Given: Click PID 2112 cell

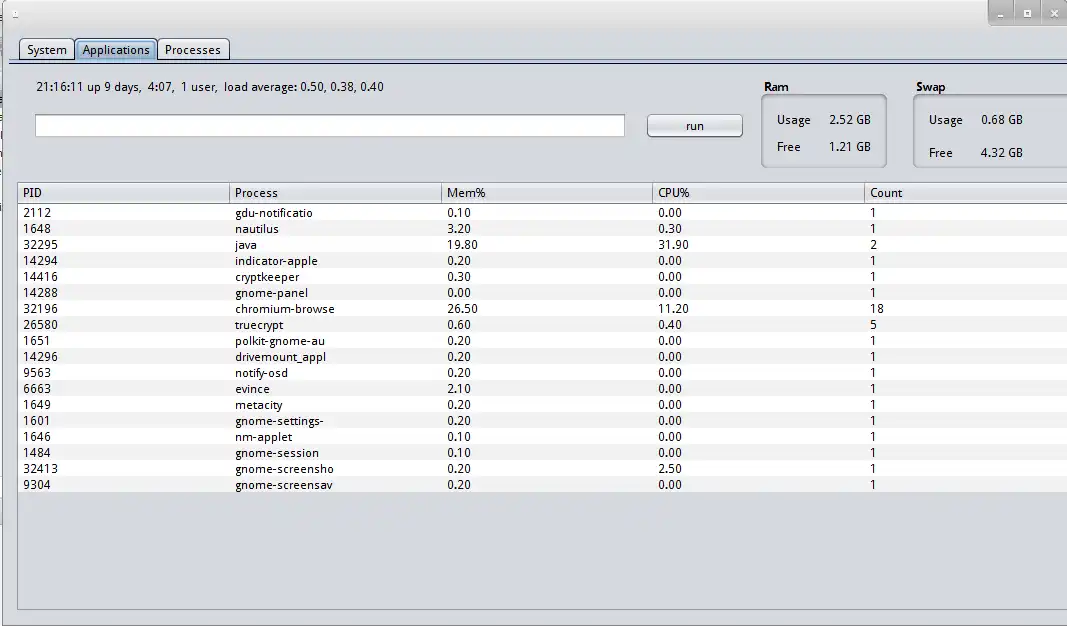Looking at the screenshot, I should [x=37, y=213].
